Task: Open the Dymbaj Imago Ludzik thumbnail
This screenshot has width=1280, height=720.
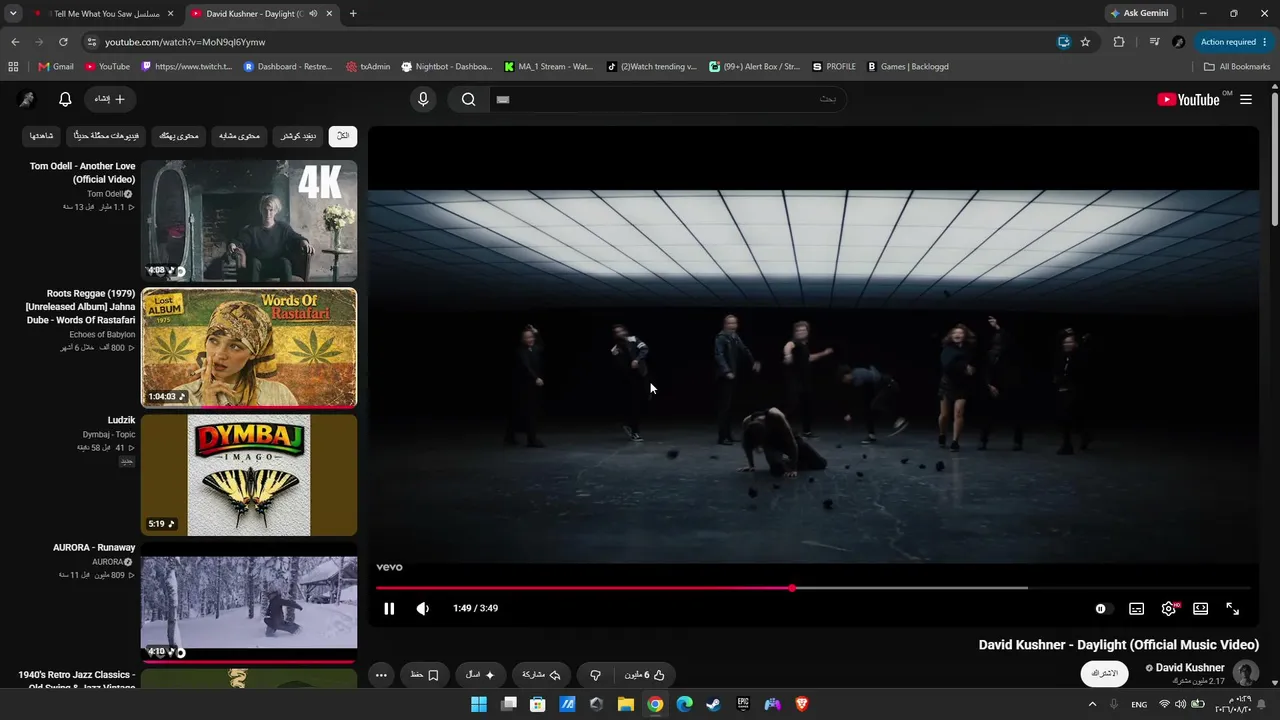Action: (249, 475)
